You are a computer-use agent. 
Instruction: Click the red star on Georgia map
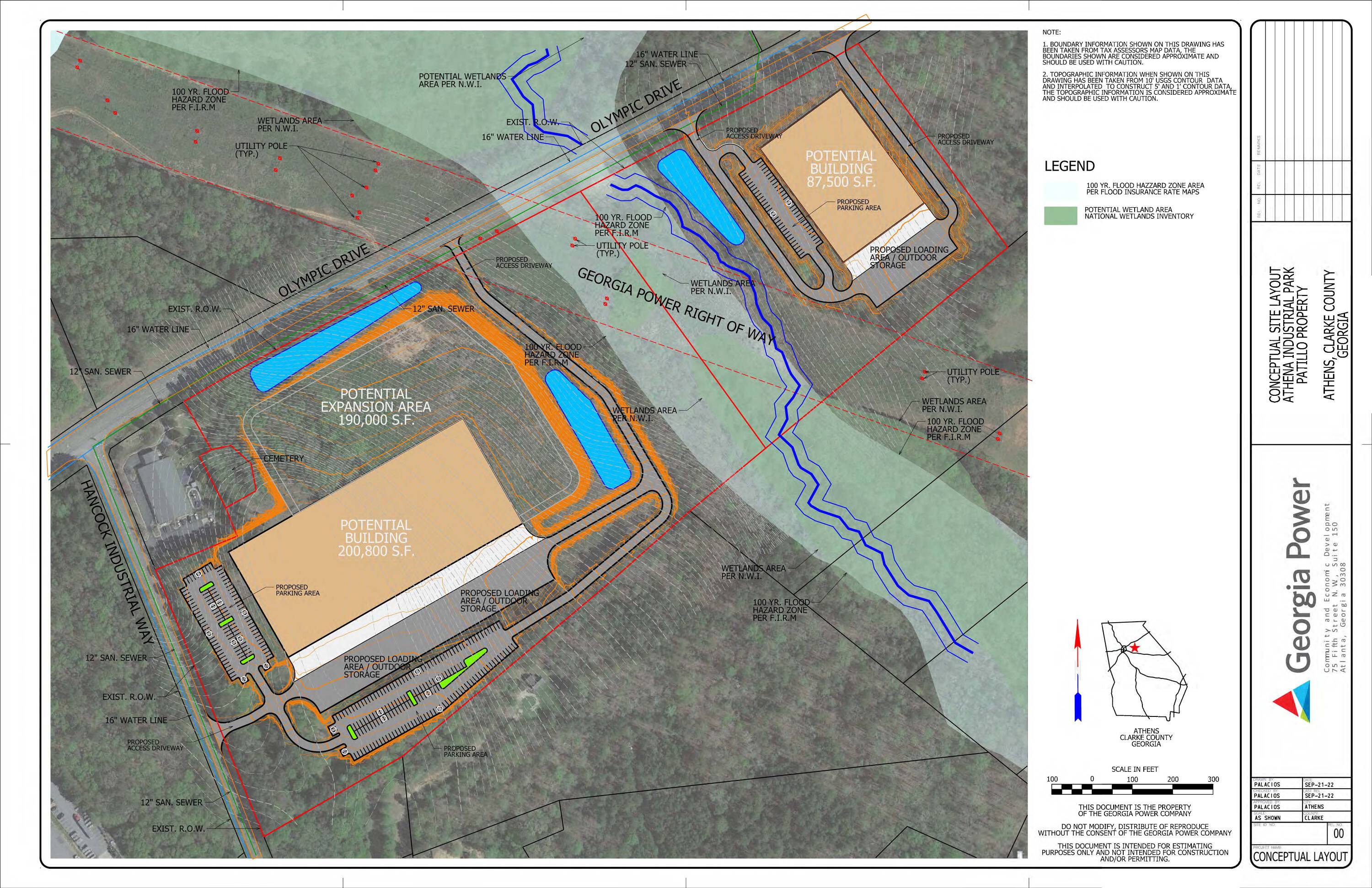1135,647
